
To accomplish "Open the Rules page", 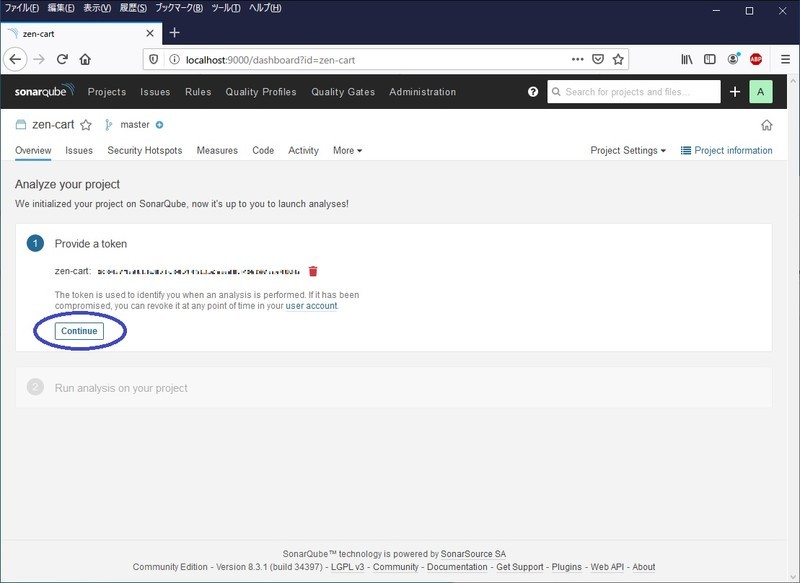I will pyautogui.click(x=198, y=92).
